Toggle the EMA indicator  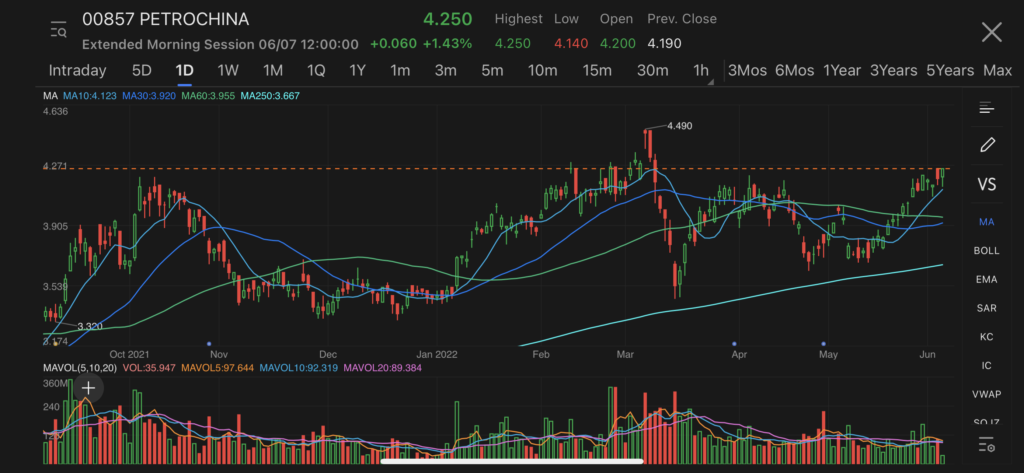click(986, 280)
